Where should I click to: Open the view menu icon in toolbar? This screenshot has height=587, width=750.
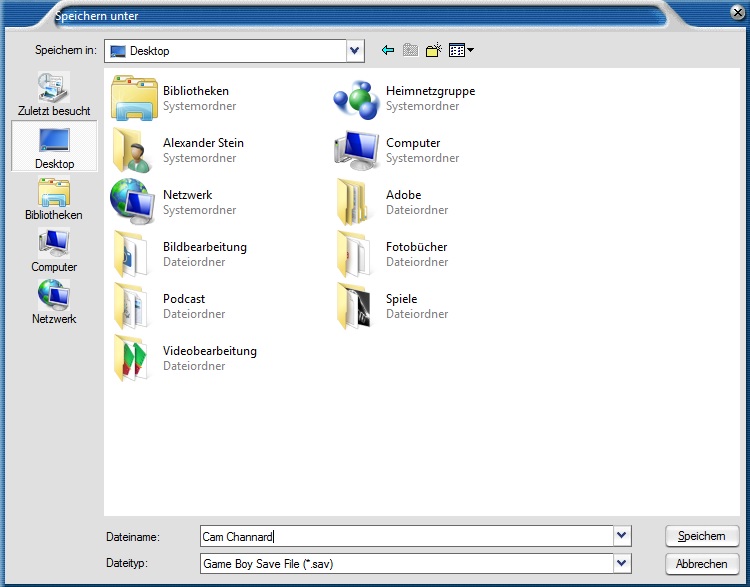(461, 50)
